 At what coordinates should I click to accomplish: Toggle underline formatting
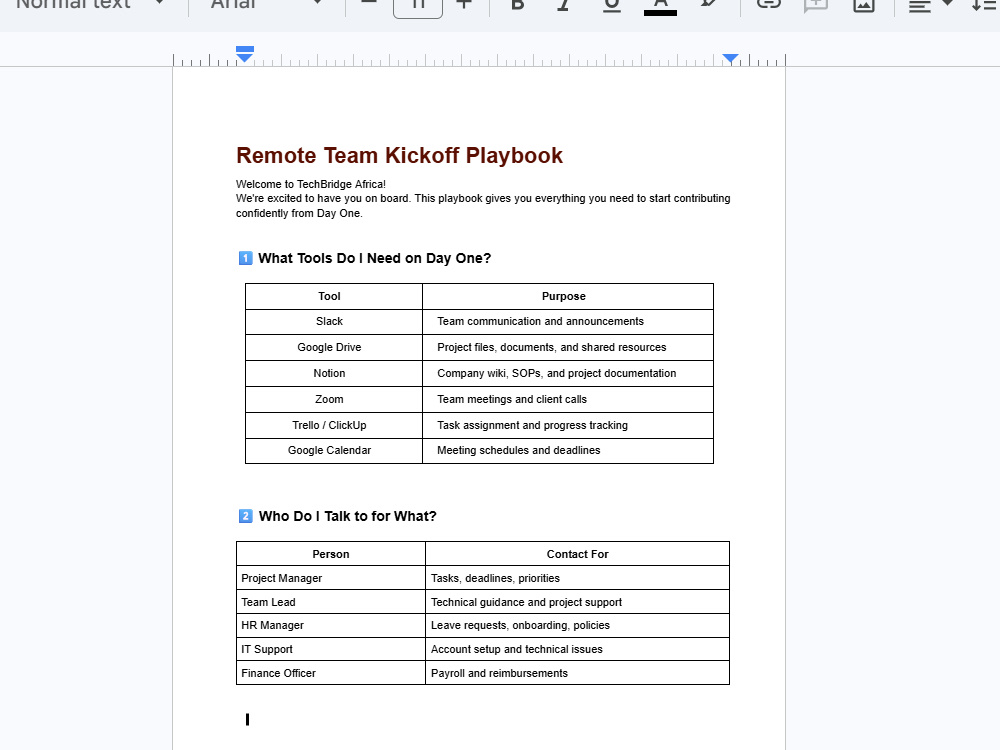612,5
